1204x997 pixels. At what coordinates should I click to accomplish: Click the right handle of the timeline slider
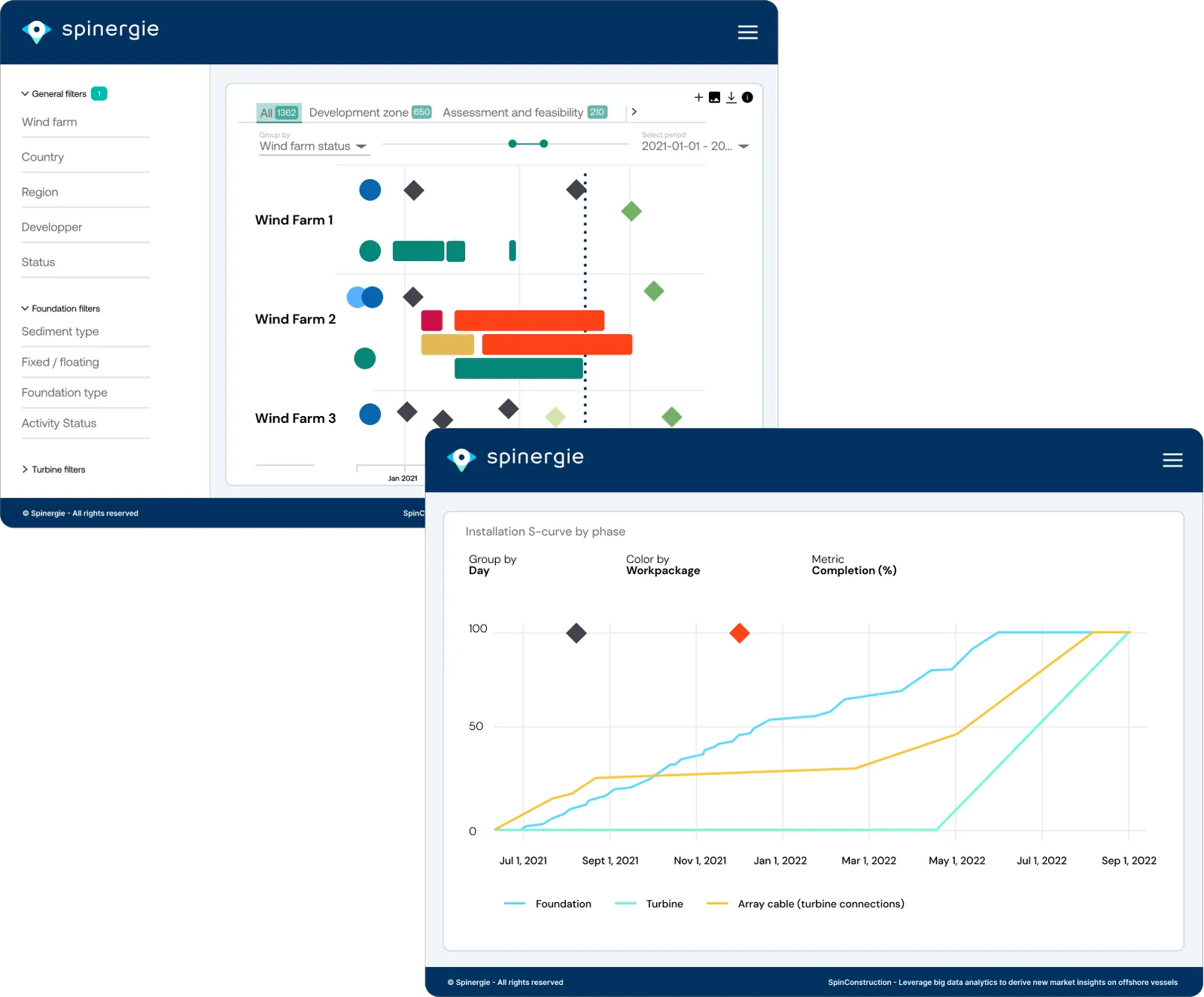[544, 144]
